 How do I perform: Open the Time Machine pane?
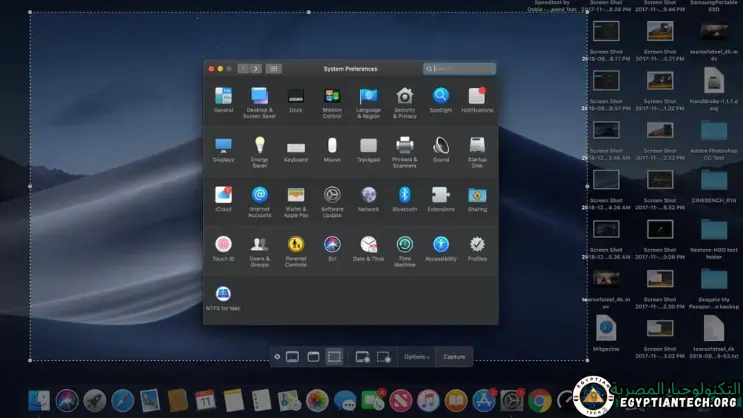coord(405,245)
